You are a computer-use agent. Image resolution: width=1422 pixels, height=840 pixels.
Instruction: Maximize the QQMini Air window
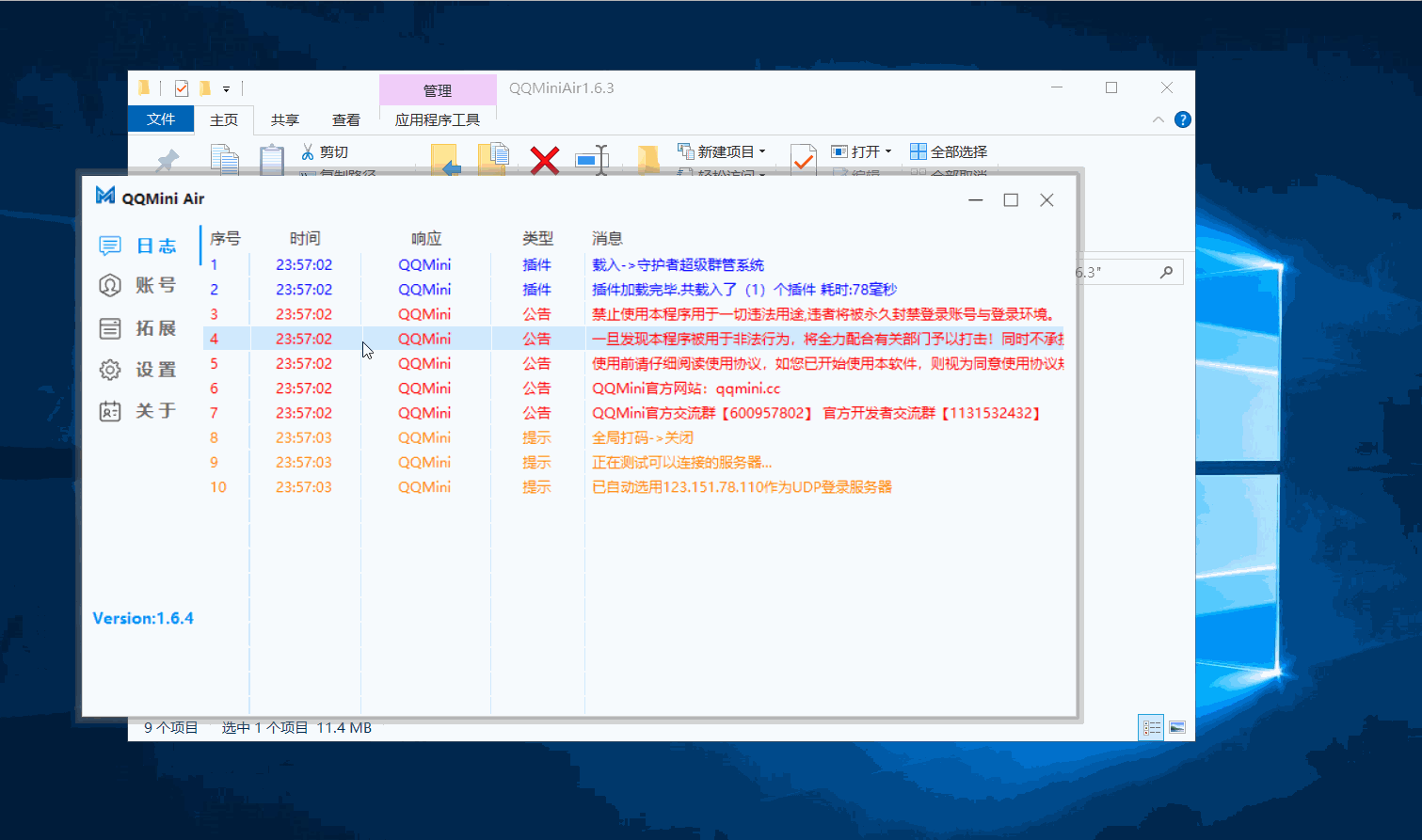pos(1011,199)
